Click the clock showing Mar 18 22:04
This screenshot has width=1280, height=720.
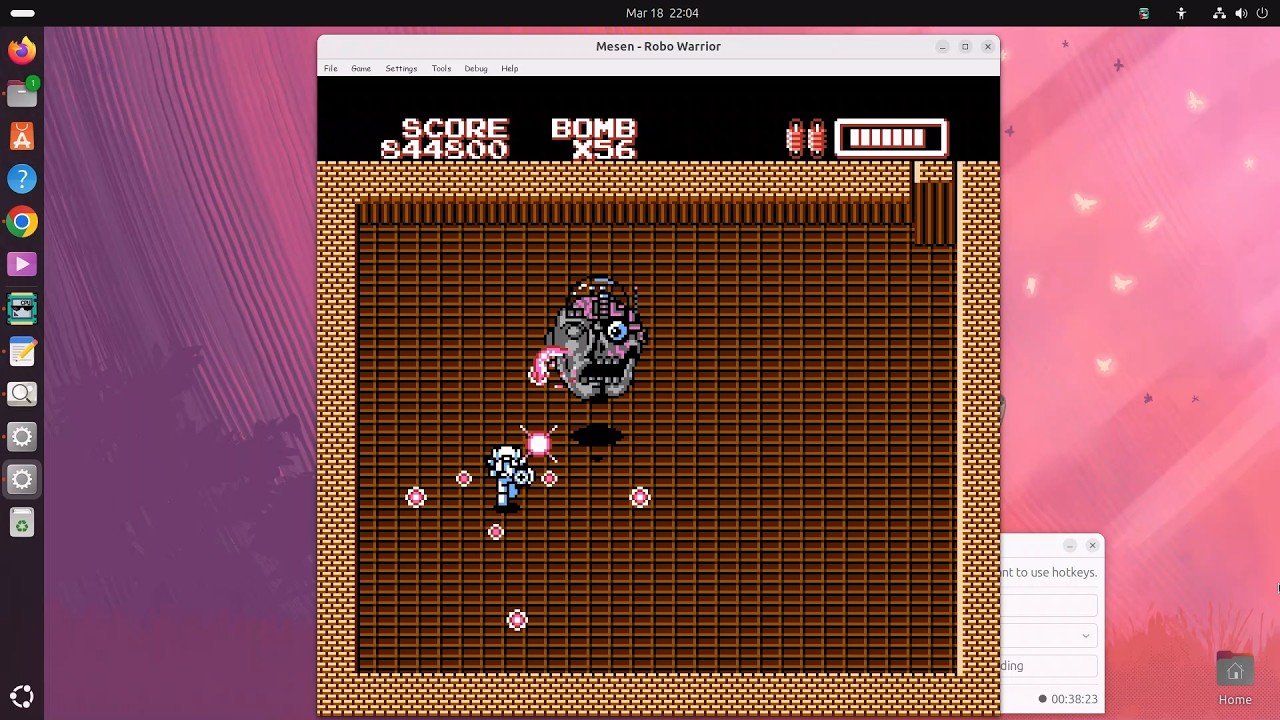662,13
